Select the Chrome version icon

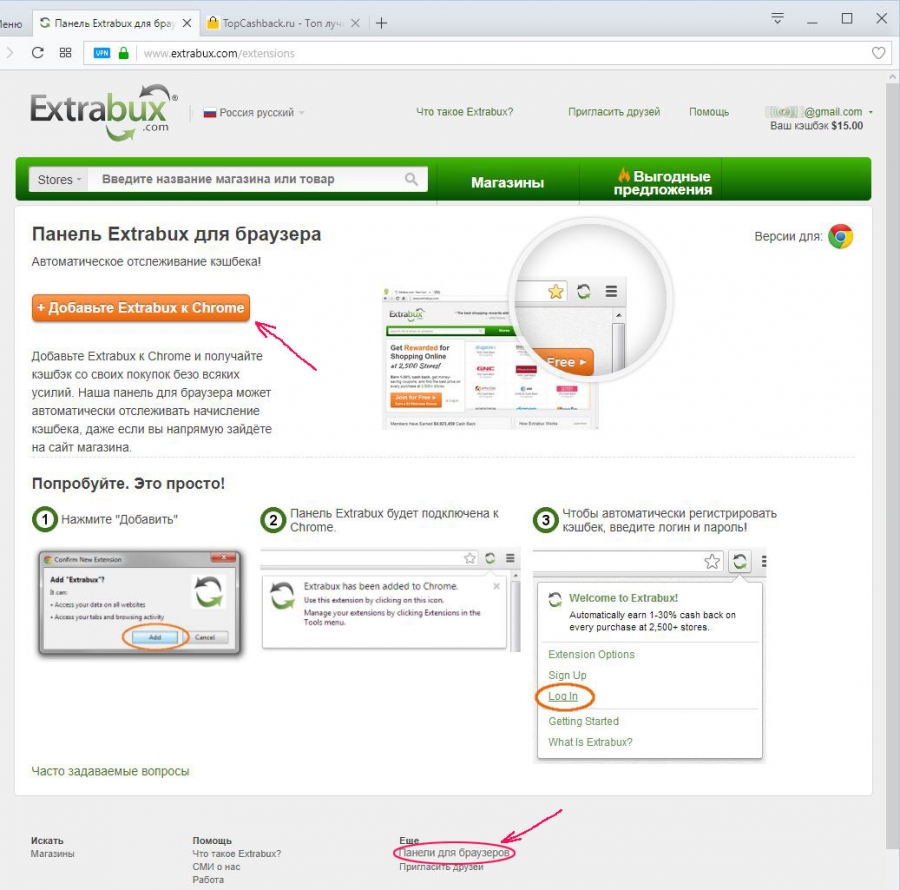[840, 236]
